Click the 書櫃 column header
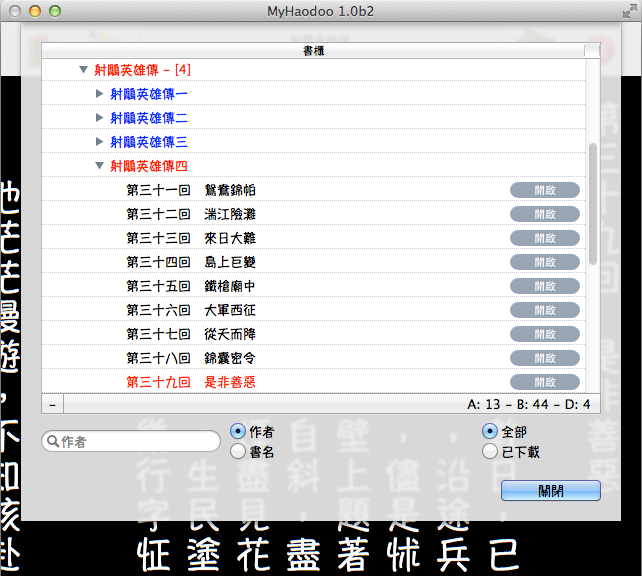Image resolution: width=642 pixels, height=576 pixels. 313,51
